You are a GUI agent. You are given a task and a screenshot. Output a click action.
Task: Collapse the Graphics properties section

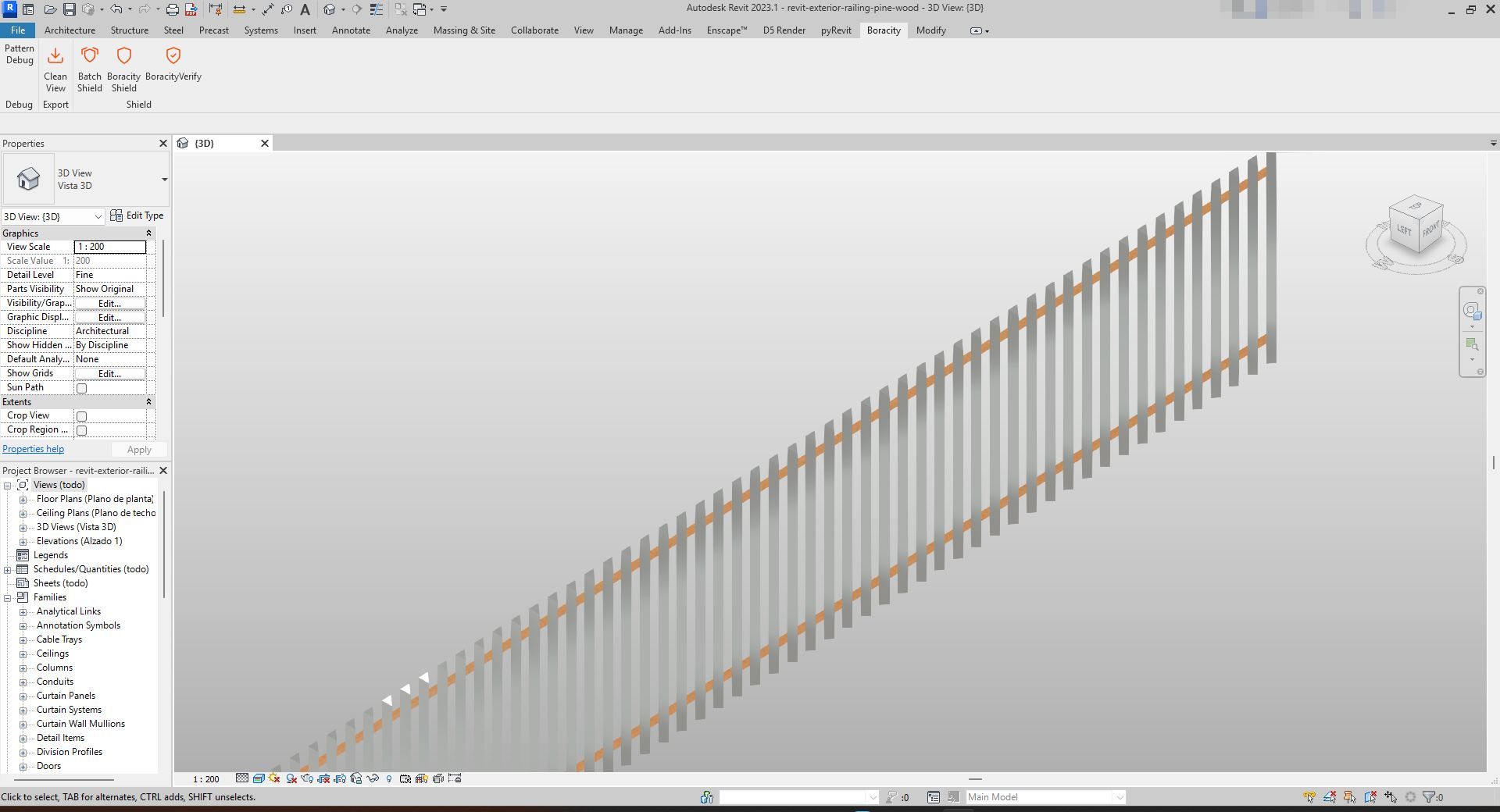[148, 233]
